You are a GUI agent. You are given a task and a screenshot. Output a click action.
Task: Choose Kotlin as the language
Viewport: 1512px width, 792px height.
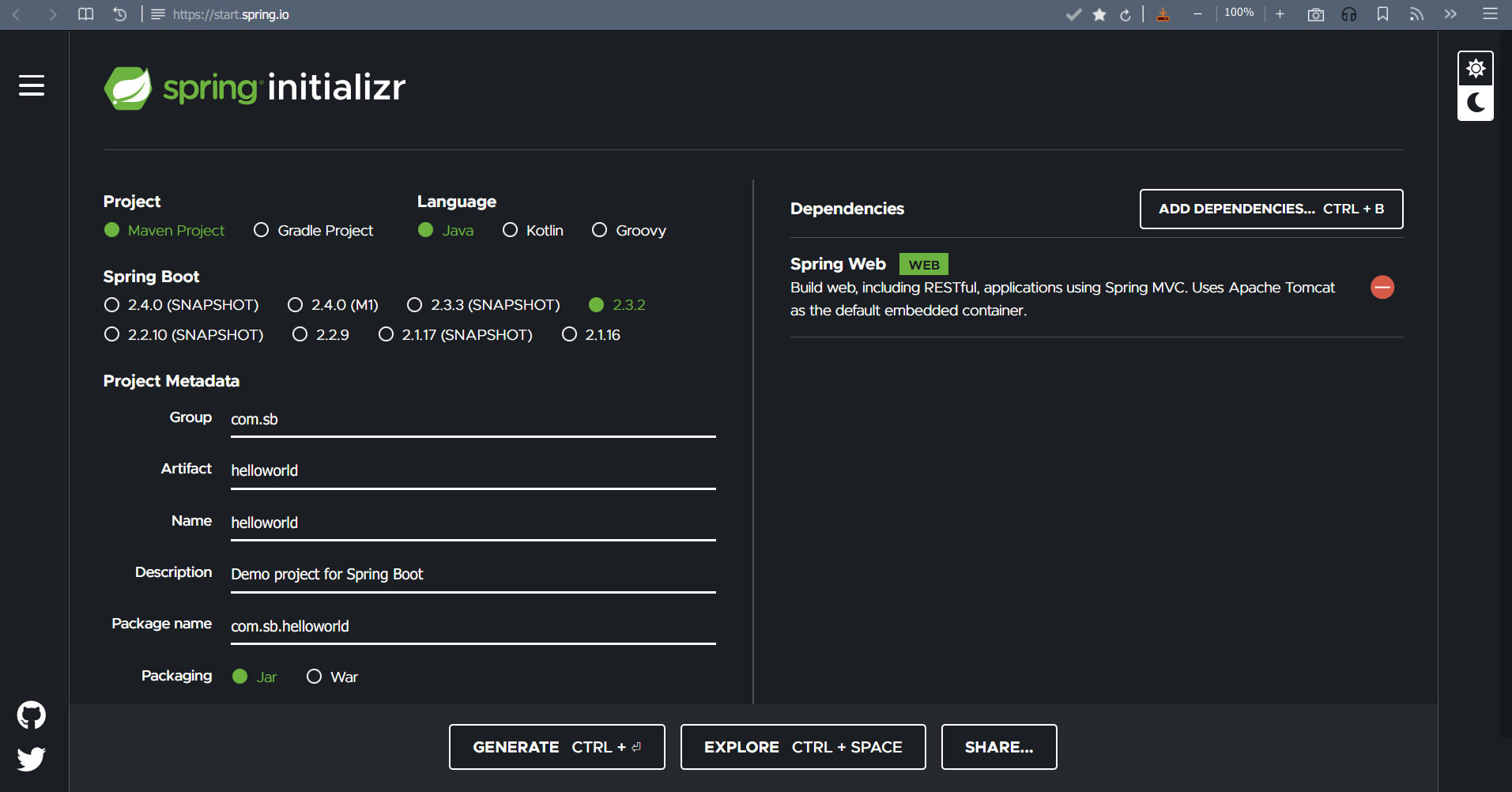[534, 230]
